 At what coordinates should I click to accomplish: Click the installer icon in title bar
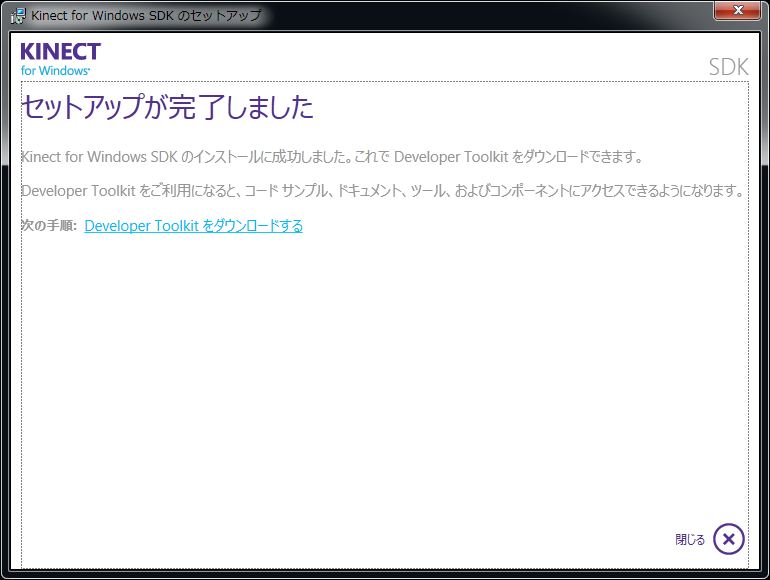(18, 16)
